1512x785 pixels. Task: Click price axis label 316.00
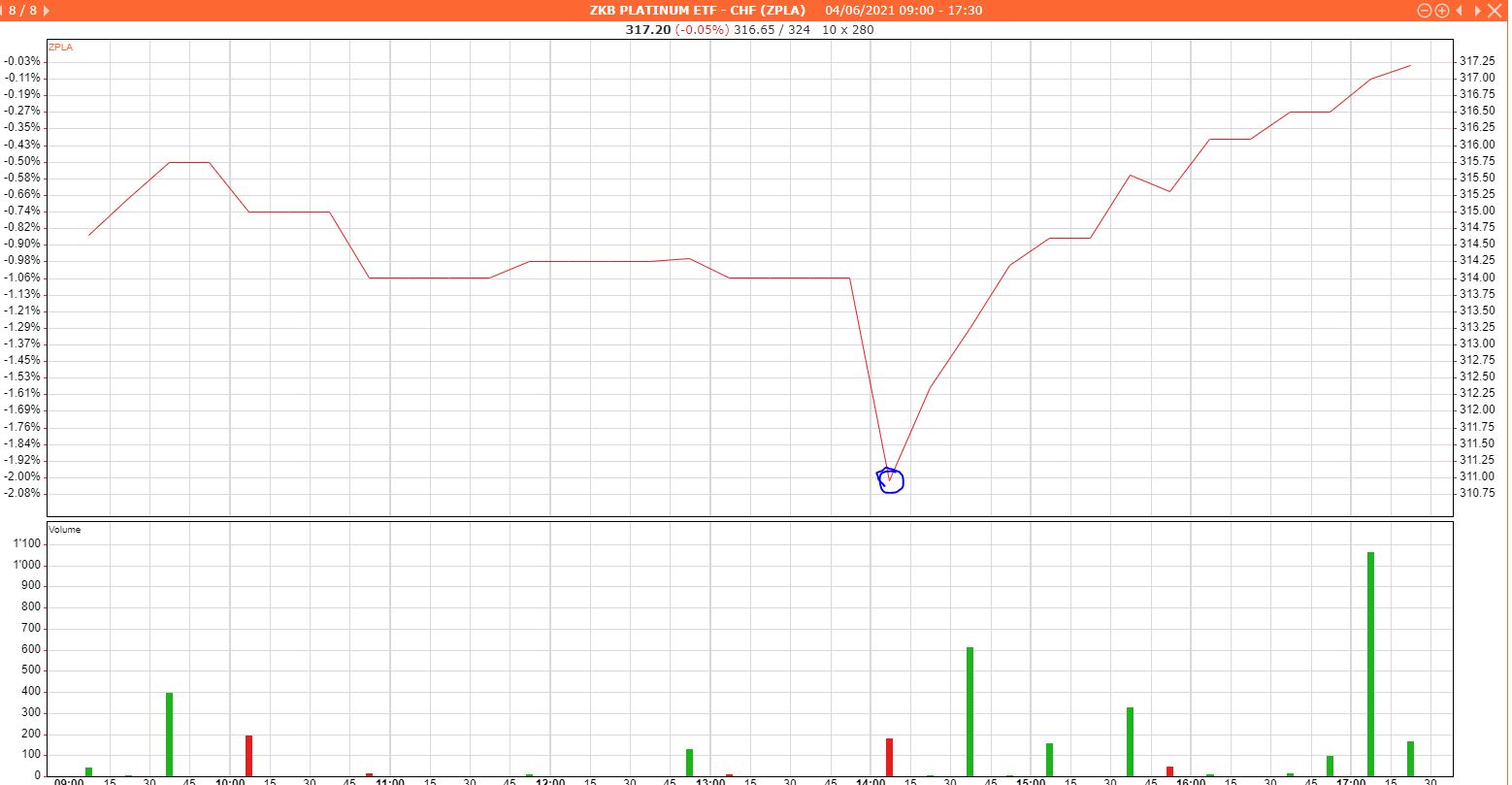click(x=1476, y=145)
